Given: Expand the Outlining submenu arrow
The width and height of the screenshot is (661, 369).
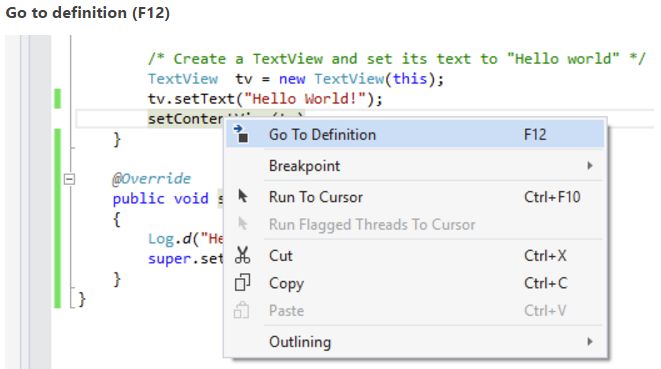Looking at the screenshot, I should pyautogui.click(x=590, y=342).
